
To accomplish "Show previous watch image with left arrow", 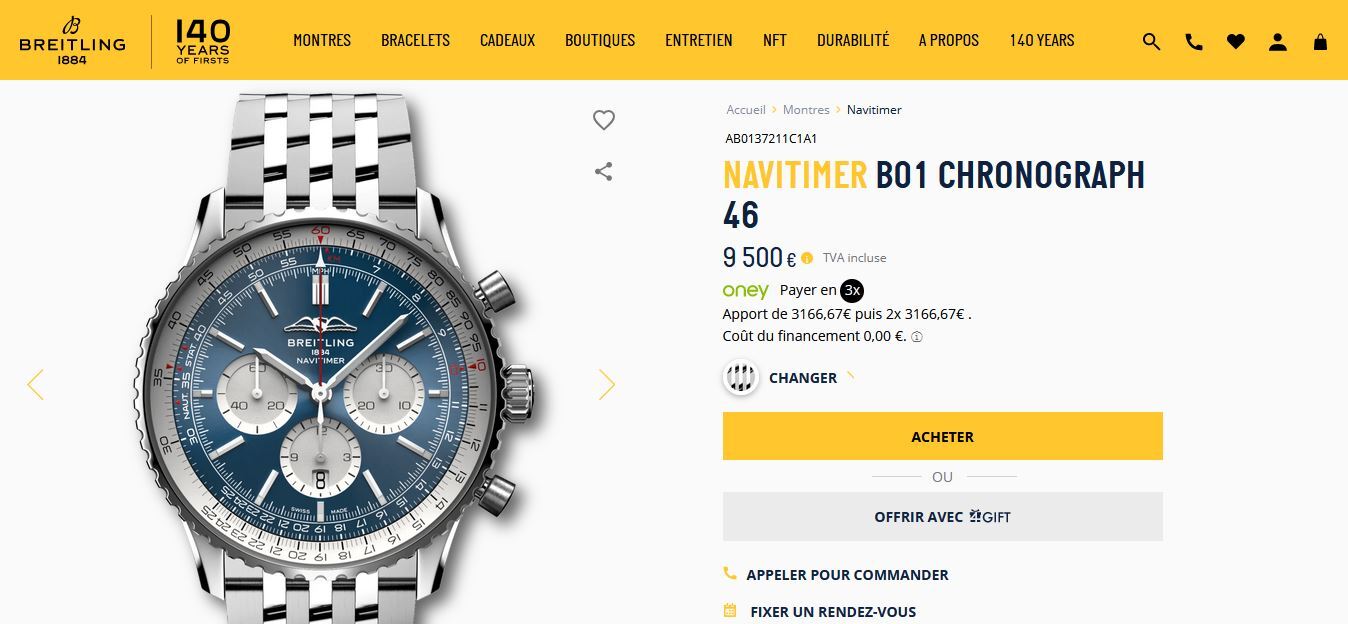I will (35, 384).
